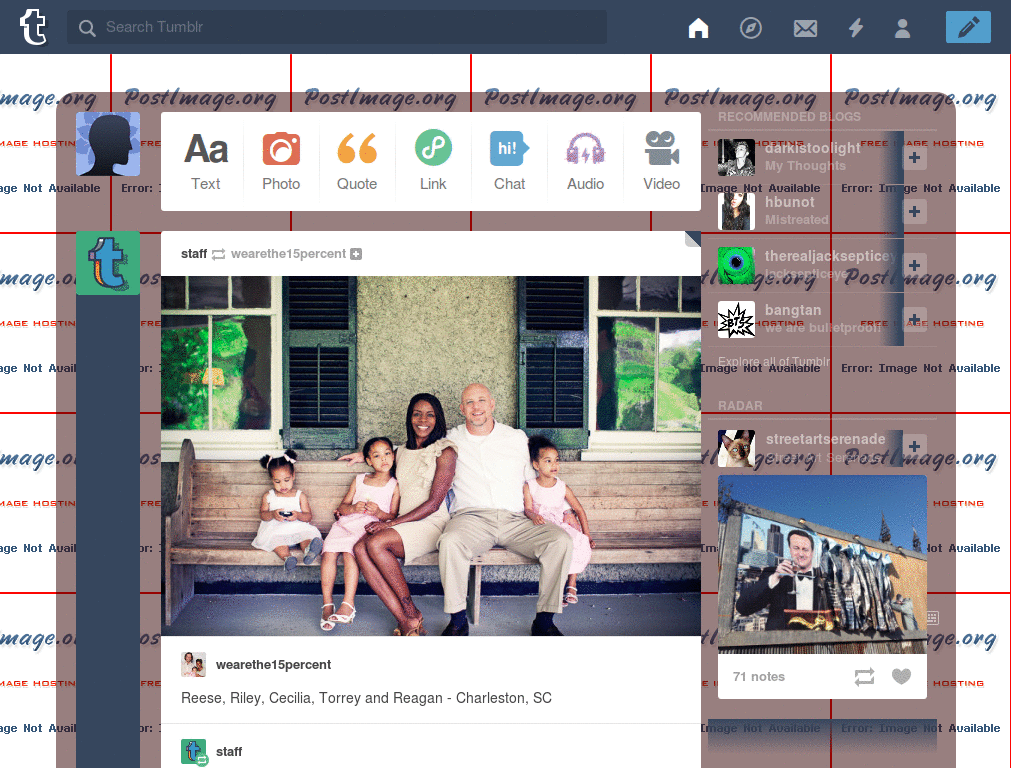Click keyboard icon beside radar photo
1024x768 pixels.
(x=933, y=617)
